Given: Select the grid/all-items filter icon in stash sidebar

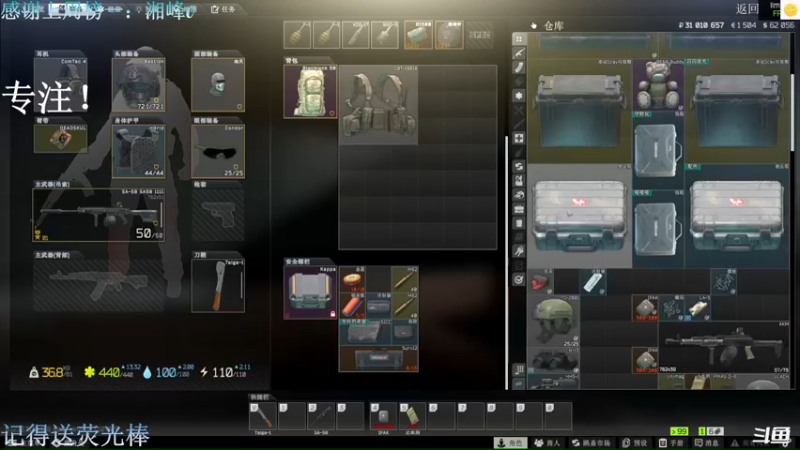Looking at the screenshot, I should (x=519, y=39).
